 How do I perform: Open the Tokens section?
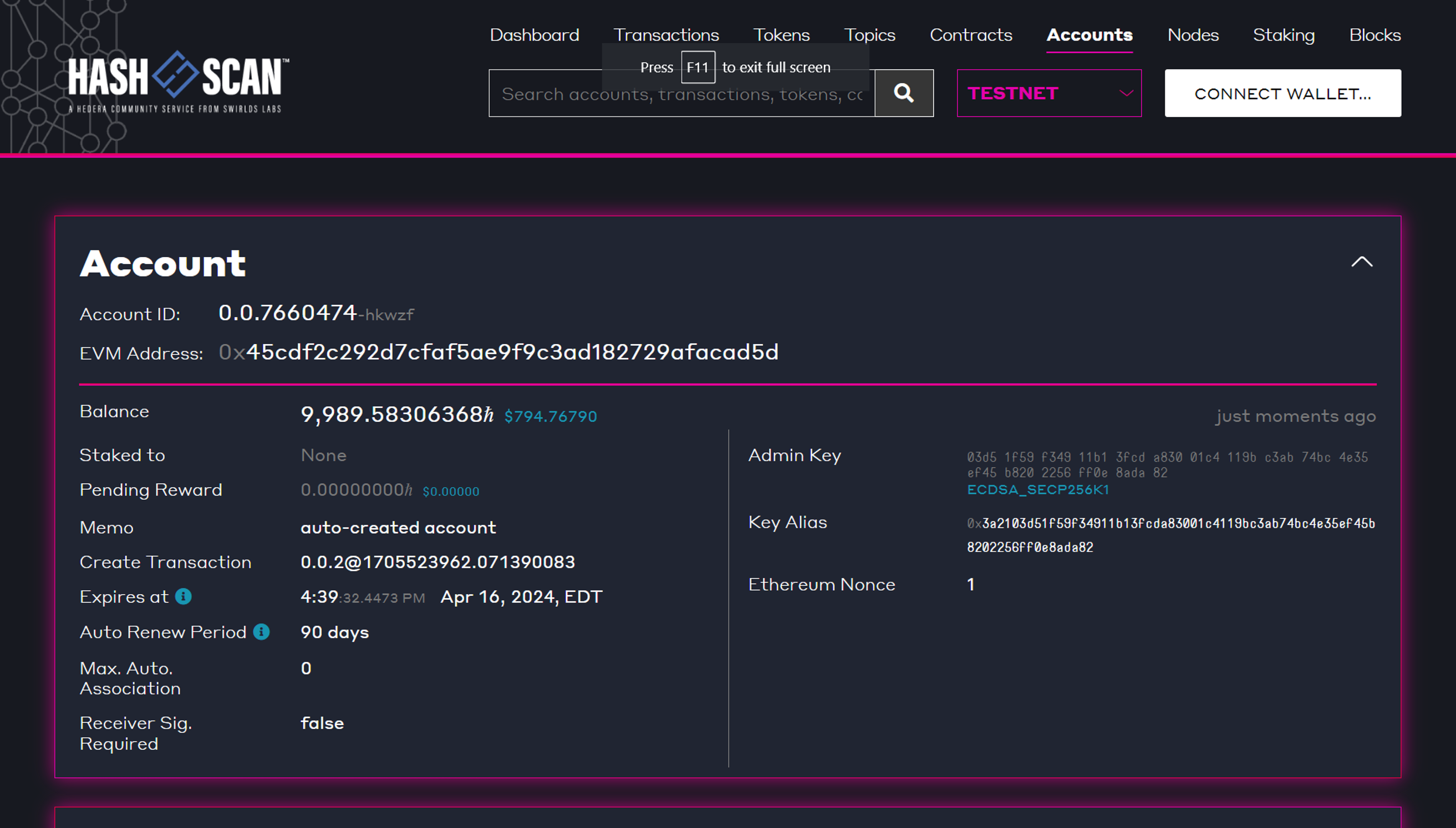coord(781,35)
